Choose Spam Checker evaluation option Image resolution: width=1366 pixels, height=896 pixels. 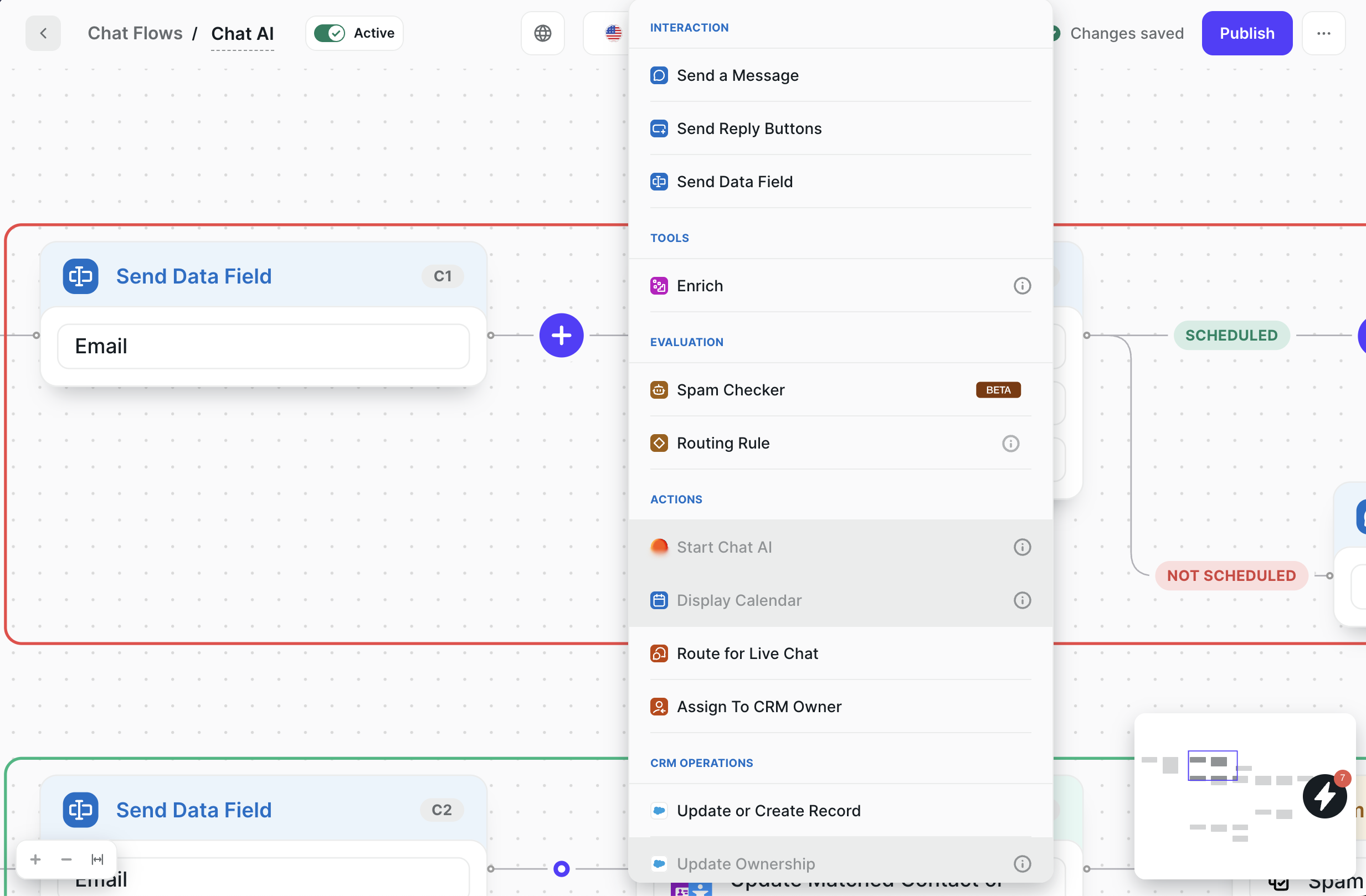tap(840, 390)
